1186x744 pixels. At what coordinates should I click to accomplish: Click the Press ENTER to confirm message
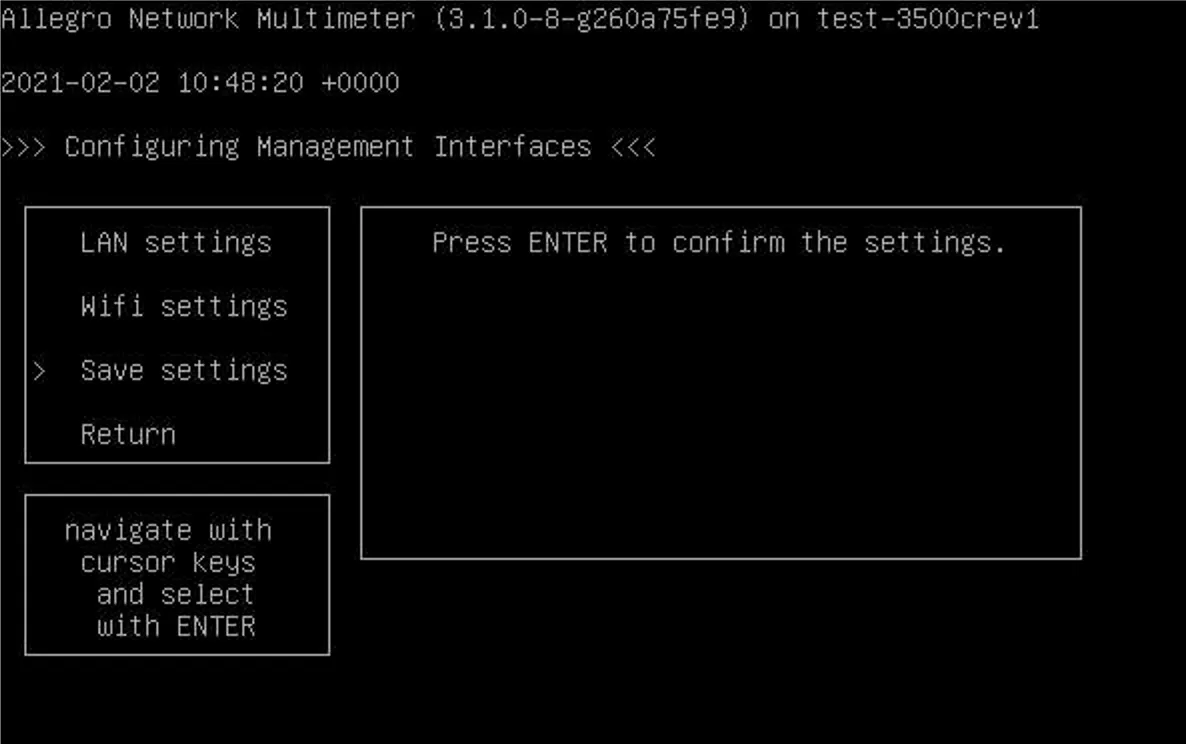coord(718,242)
